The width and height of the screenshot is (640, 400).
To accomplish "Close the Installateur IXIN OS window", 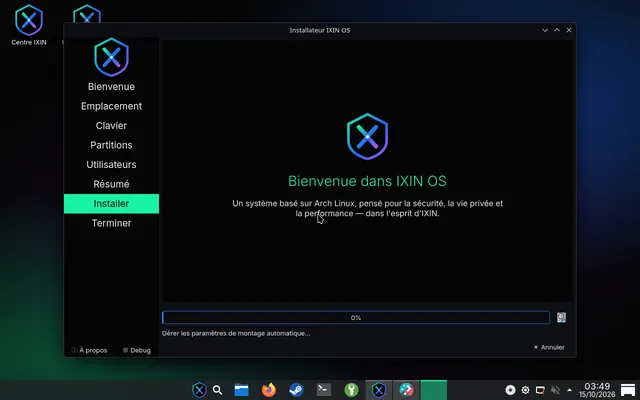I will pyautogui.click(x=569, y=30).
